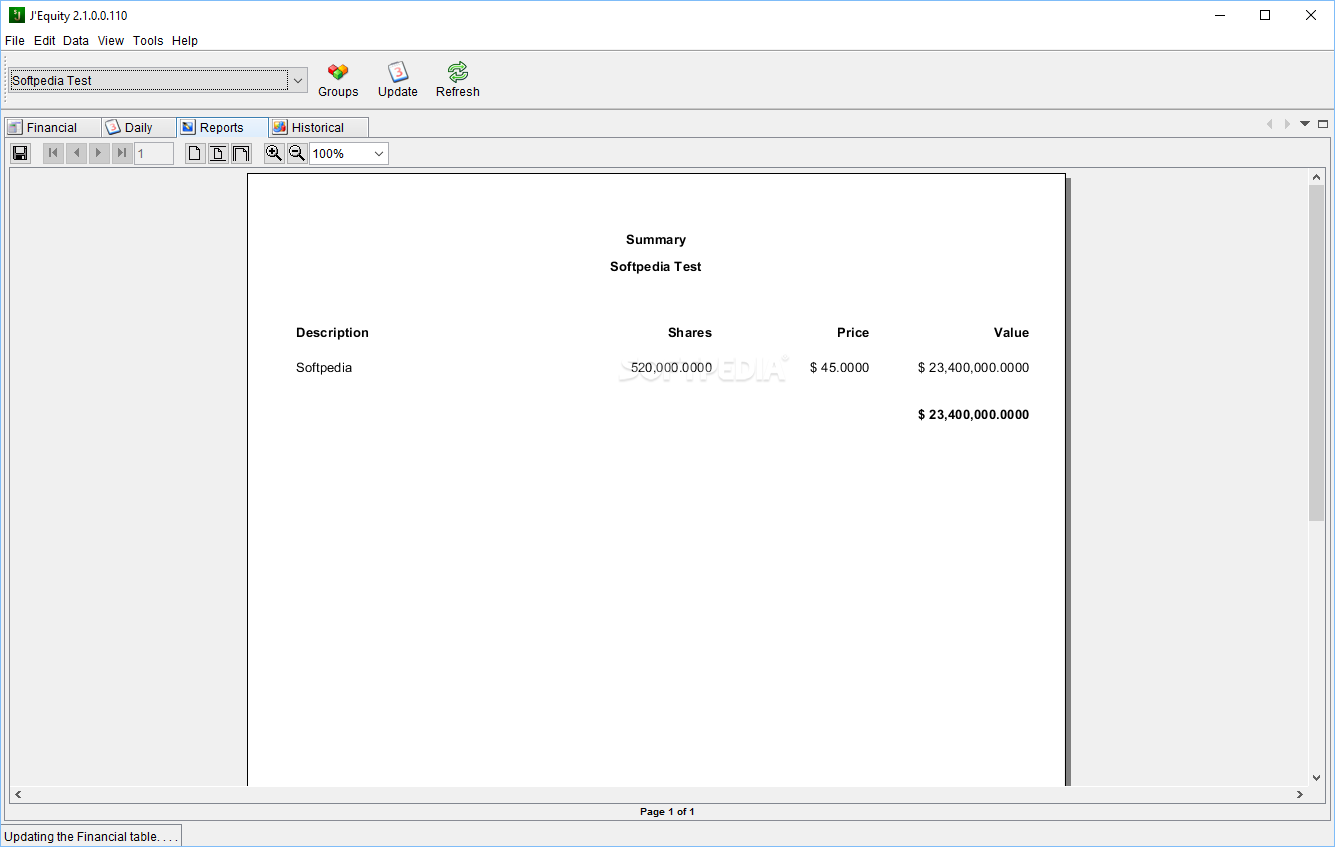Image resolution: width=1335 pixels, height=847 pixels.
Task: Click the horizontal scrollbar right arrow
Action: [x=1300, y=794]
